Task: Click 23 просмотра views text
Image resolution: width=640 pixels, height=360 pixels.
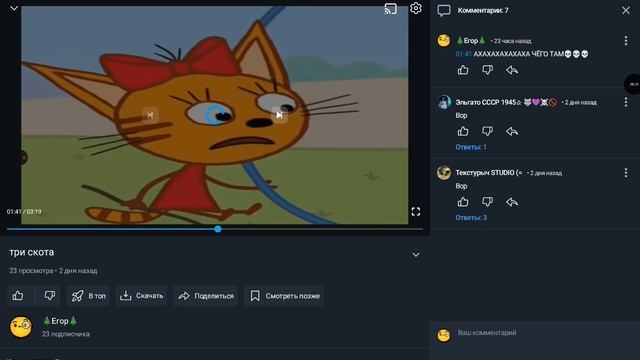Action: (x=31, y=271)
